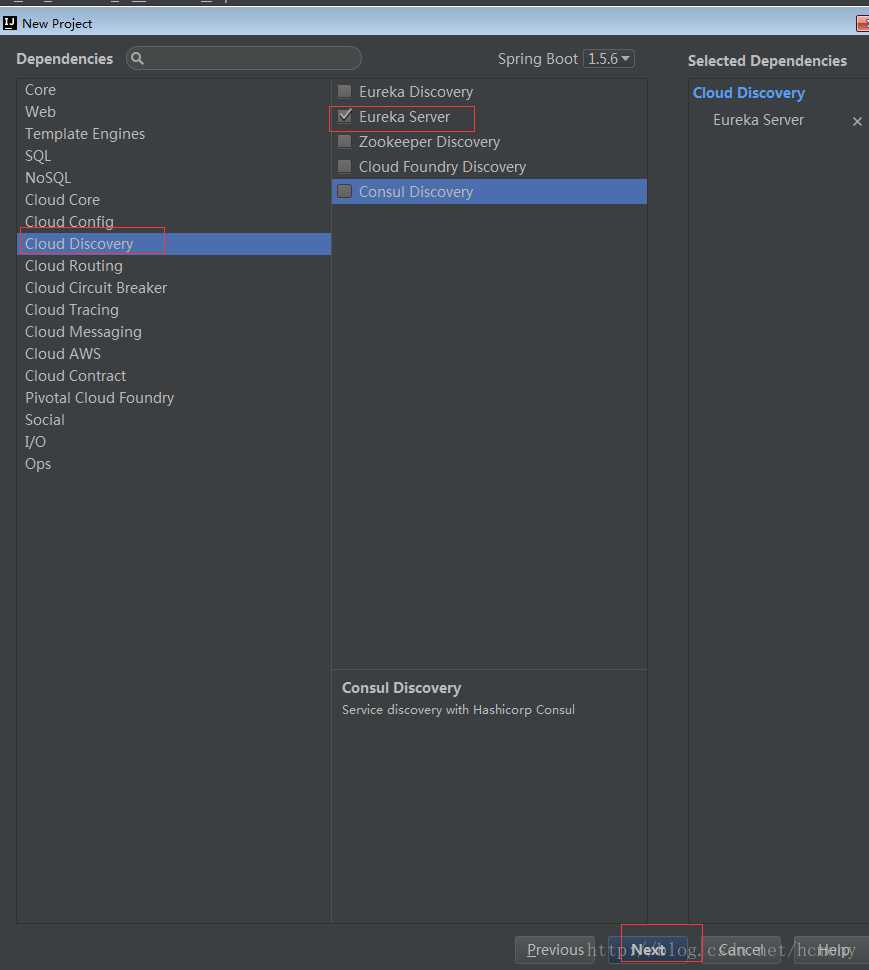This screenshot has height=970, width=869.
Task: Click the search magnifier icon in Dependencies
Action: (x=137, y=58)
